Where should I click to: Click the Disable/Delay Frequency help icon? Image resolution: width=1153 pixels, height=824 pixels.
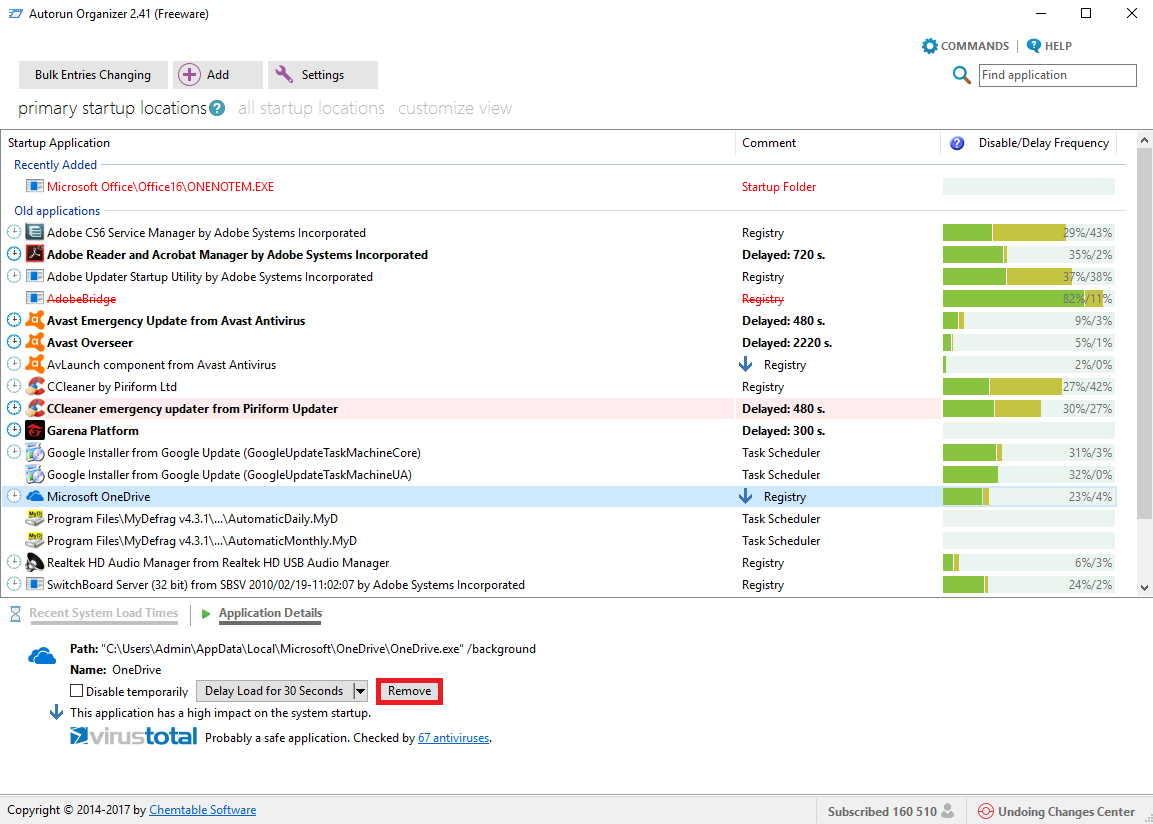coord(957,143)
